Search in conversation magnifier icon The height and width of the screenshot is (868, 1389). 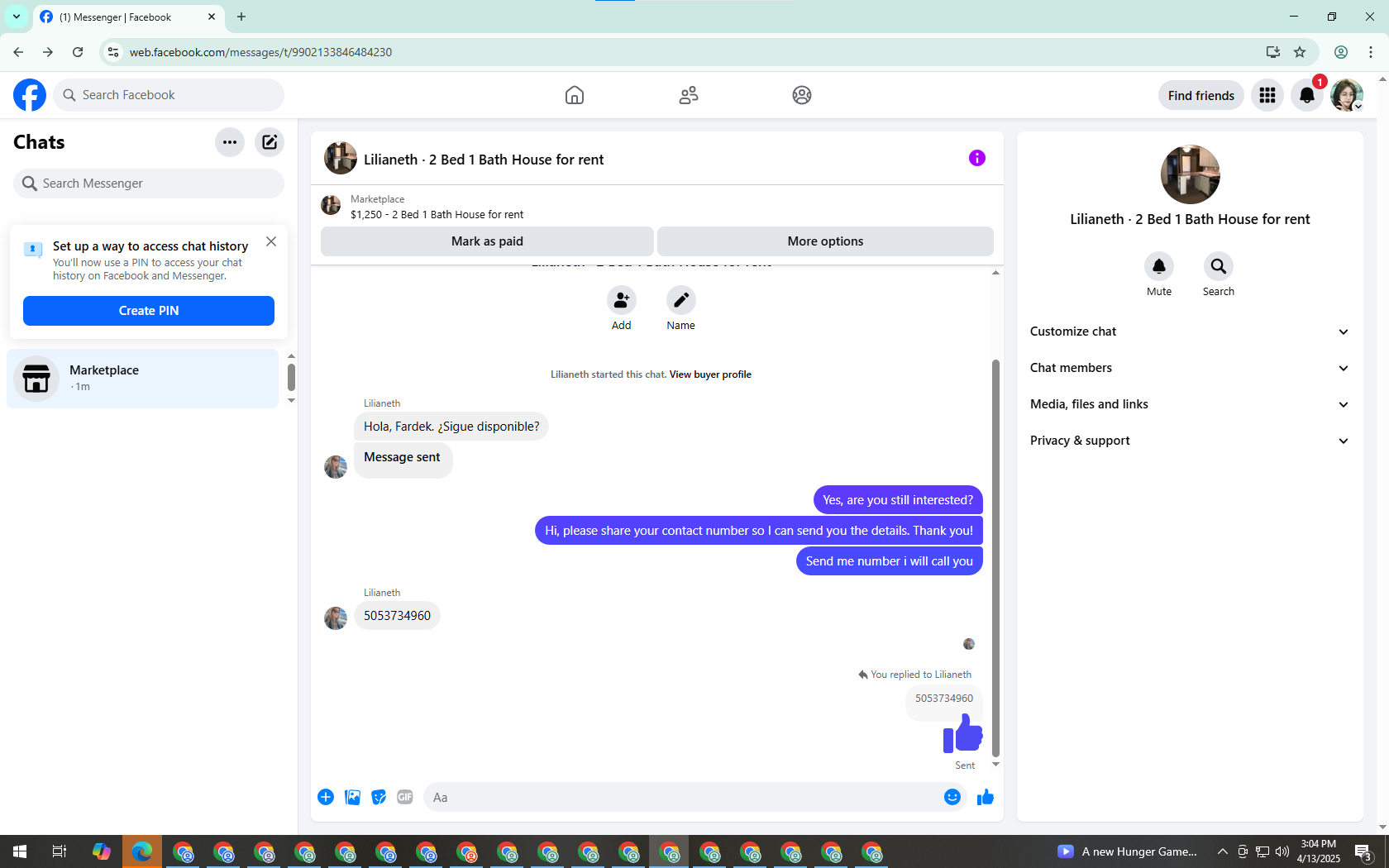1219,266
